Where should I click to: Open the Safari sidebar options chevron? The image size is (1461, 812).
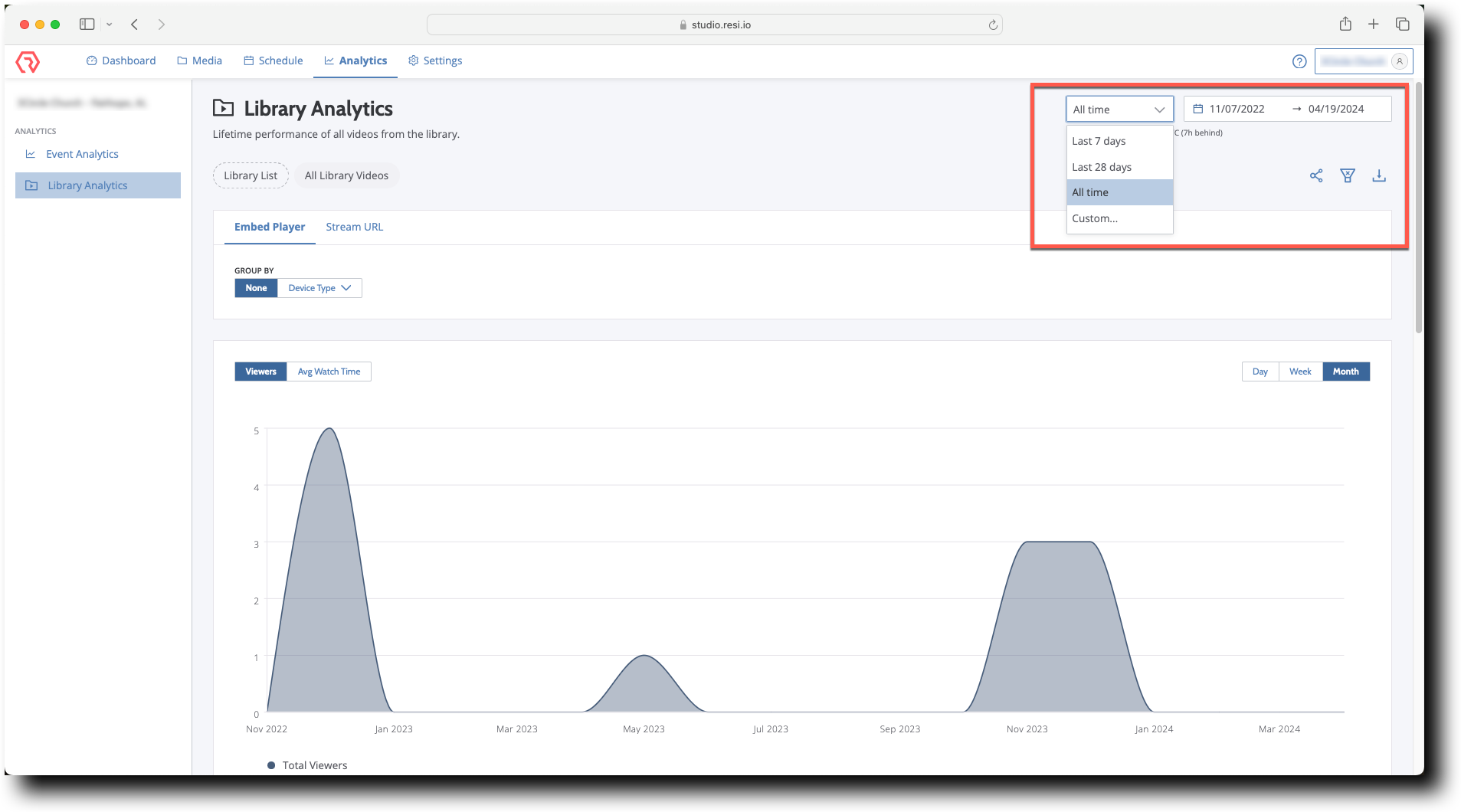(x=108, y=24)
